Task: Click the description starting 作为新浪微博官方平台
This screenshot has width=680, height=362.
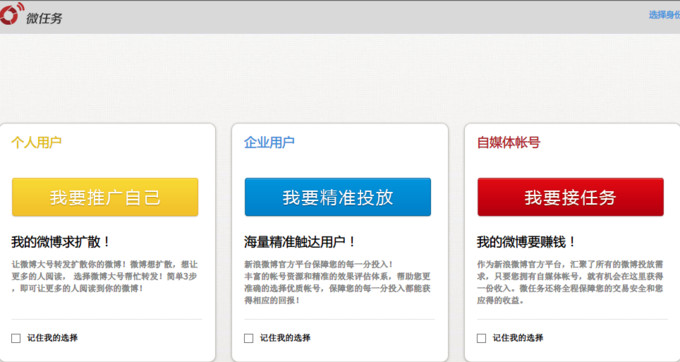Action: click(570, 282)
